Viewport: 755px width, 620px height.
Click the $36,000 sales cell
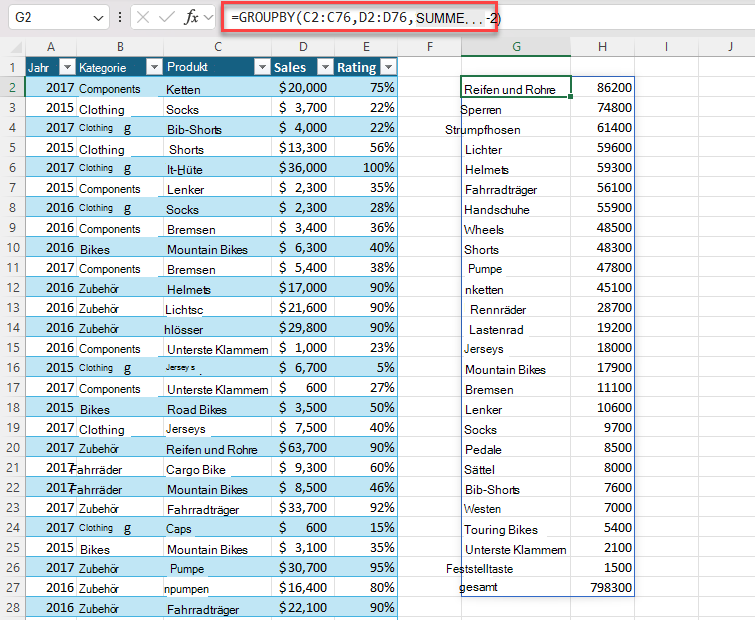coord(303,168)
